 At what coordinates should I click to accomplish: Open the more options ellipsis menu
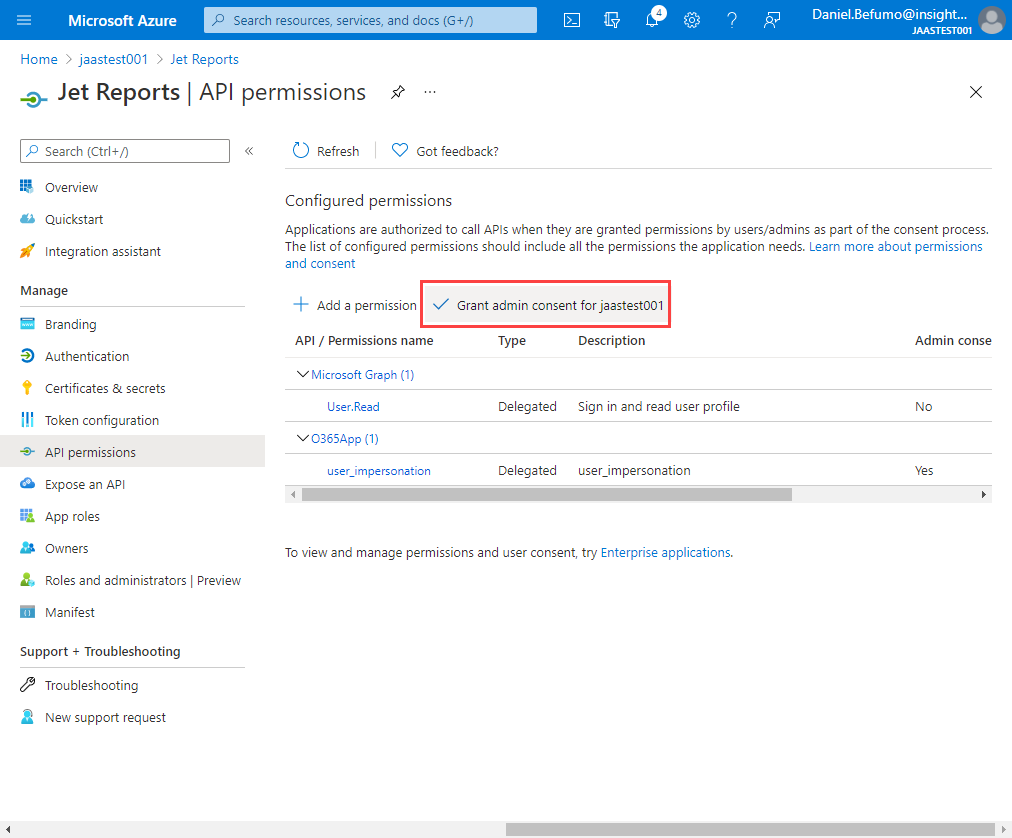click(x=430, y=92)
